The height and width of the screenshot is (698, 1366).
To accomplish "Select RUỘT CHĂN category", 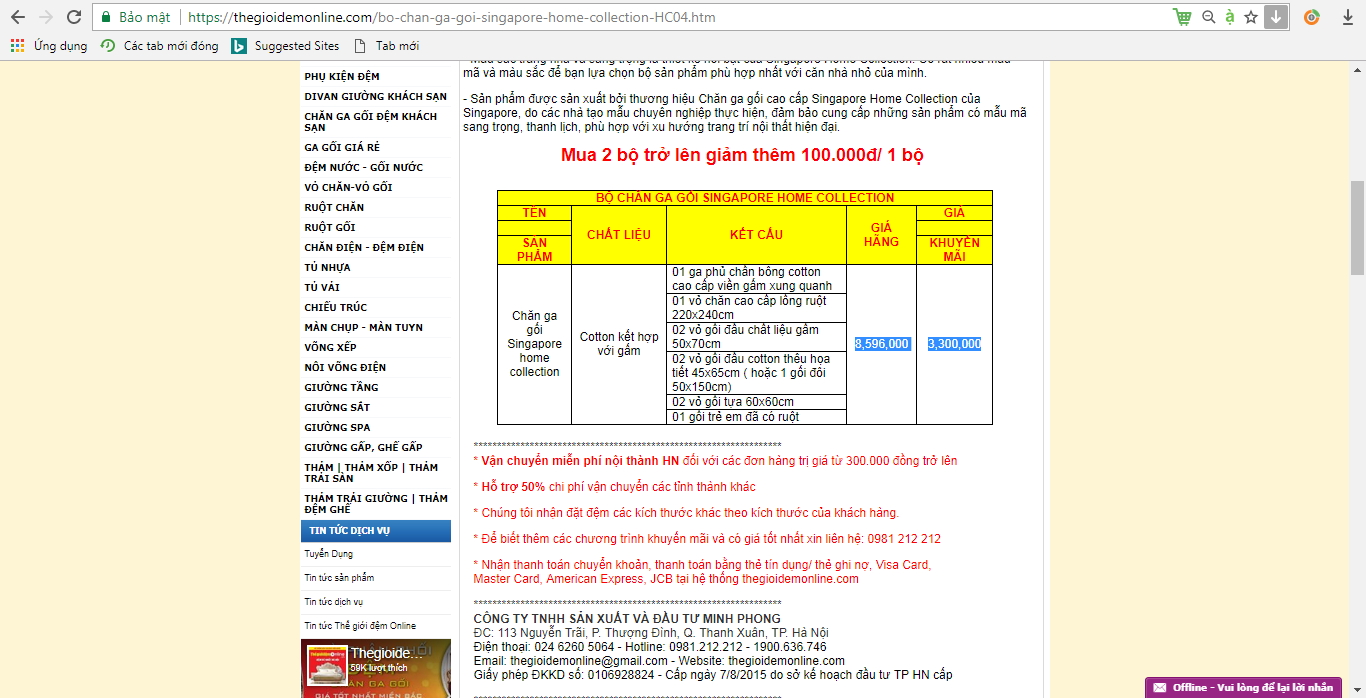I will click(x=334, y=208).
